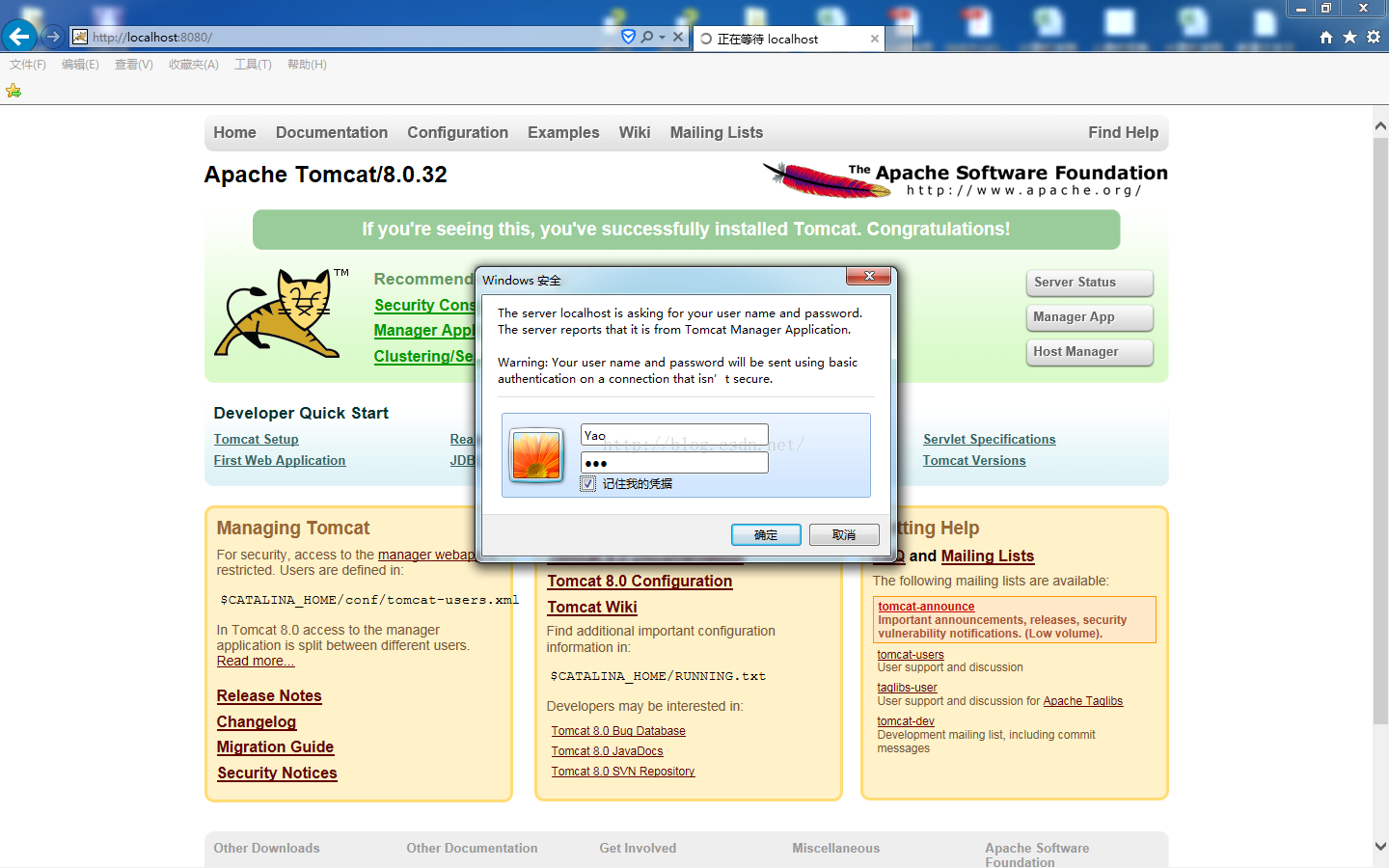Open the 文件(F) menu
This screenshot has height=868, width=1389.
(28, 65)
